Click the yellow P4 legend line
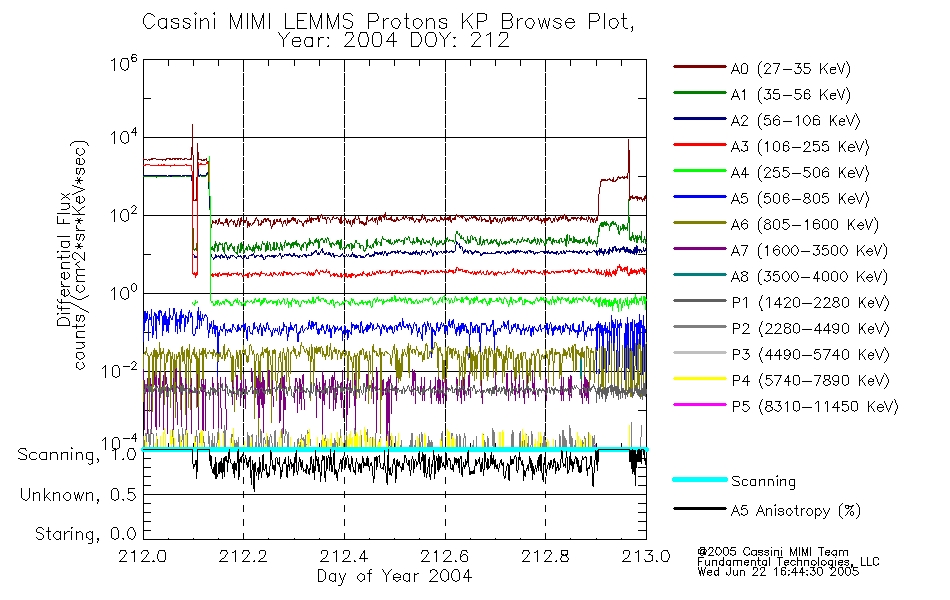 click(700, 379)
